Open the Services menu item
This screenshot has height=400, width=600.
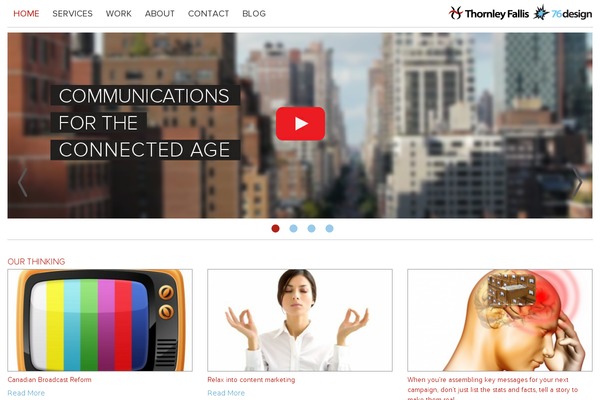tap(72, 13)
